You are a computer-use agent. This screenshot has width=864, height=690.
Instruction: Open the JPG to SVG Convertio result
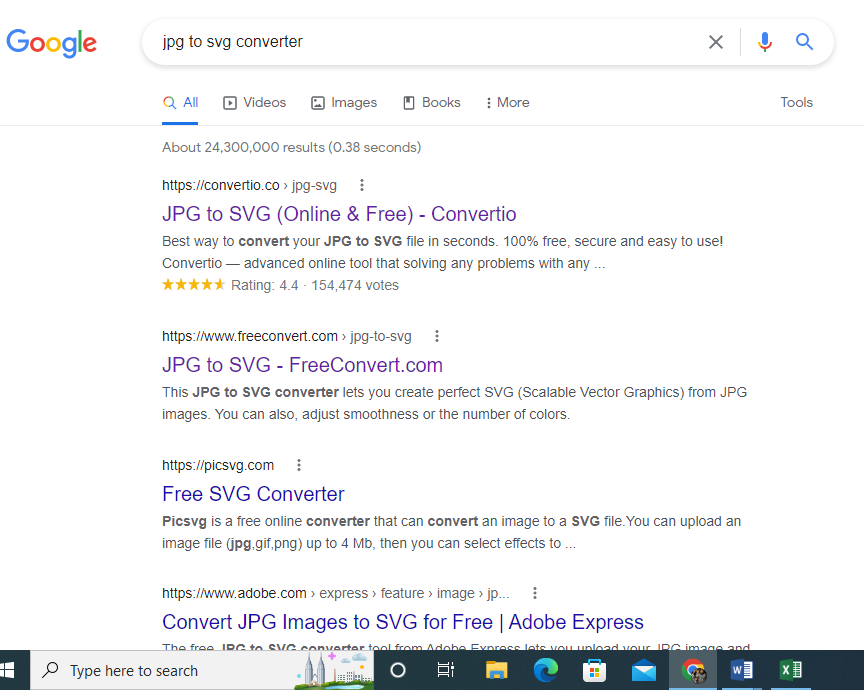(x=339, y=214)
